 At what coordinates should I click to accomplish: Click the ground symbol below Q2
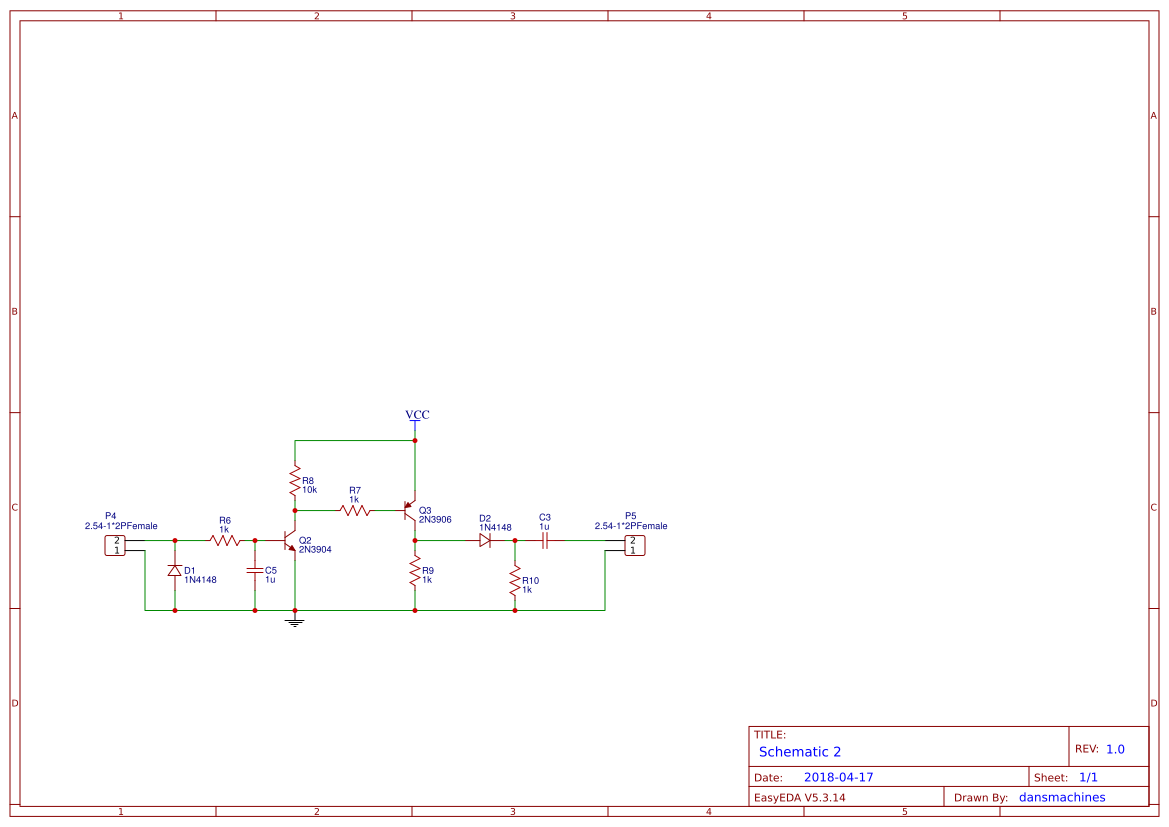tap(294, 621)
